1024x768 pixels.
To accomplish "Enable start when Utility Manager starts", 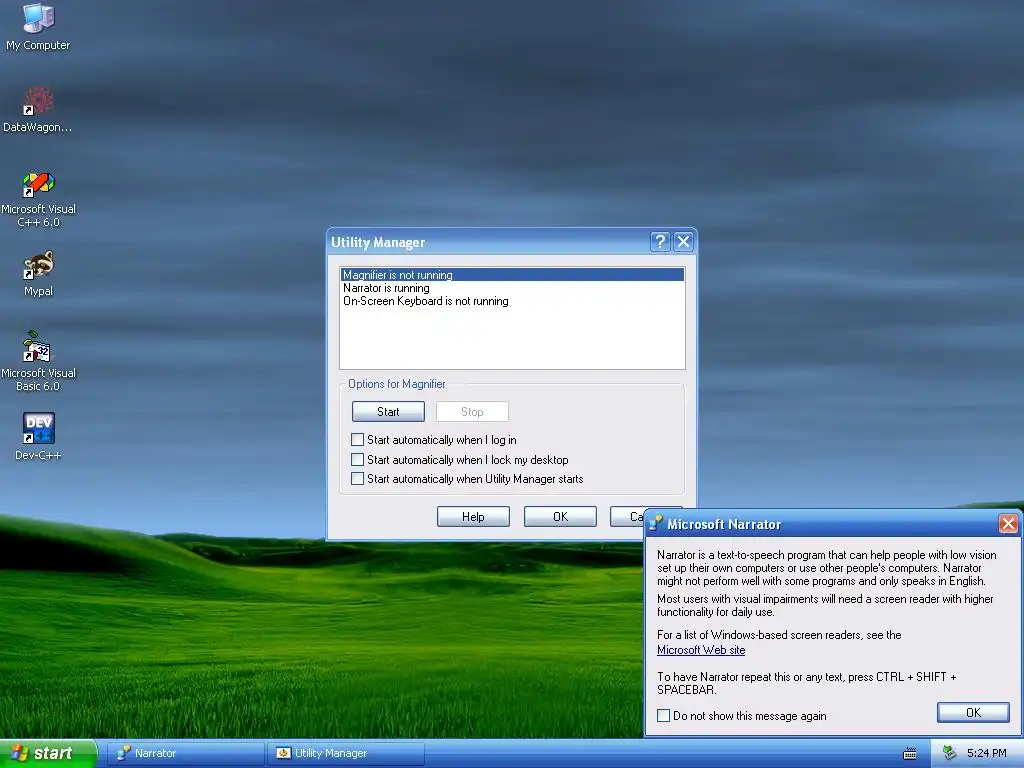I will 357,479.
